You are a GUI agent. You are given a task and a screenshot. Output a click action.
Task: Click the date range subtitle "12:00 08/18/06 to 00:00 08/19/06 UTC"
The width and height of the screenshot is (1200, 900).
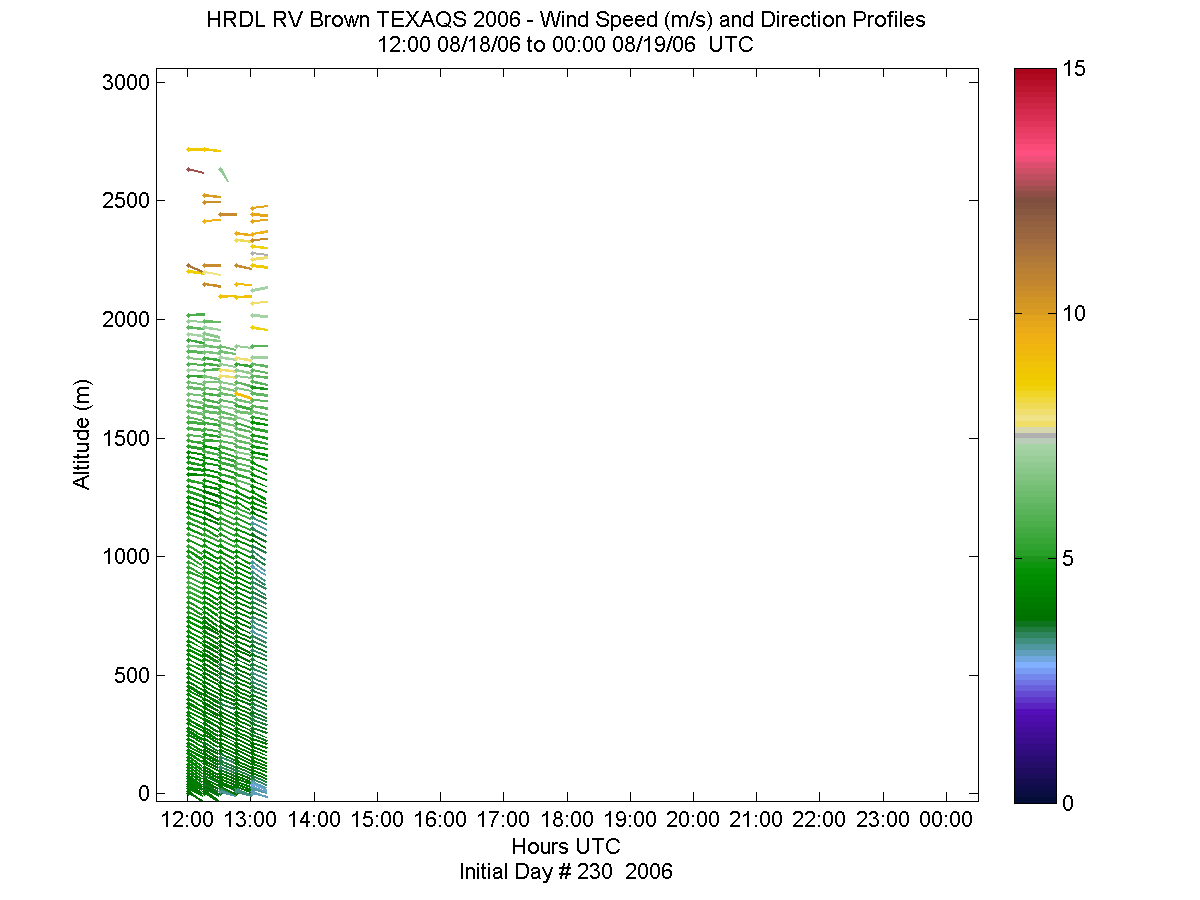(x=565, y=45)
